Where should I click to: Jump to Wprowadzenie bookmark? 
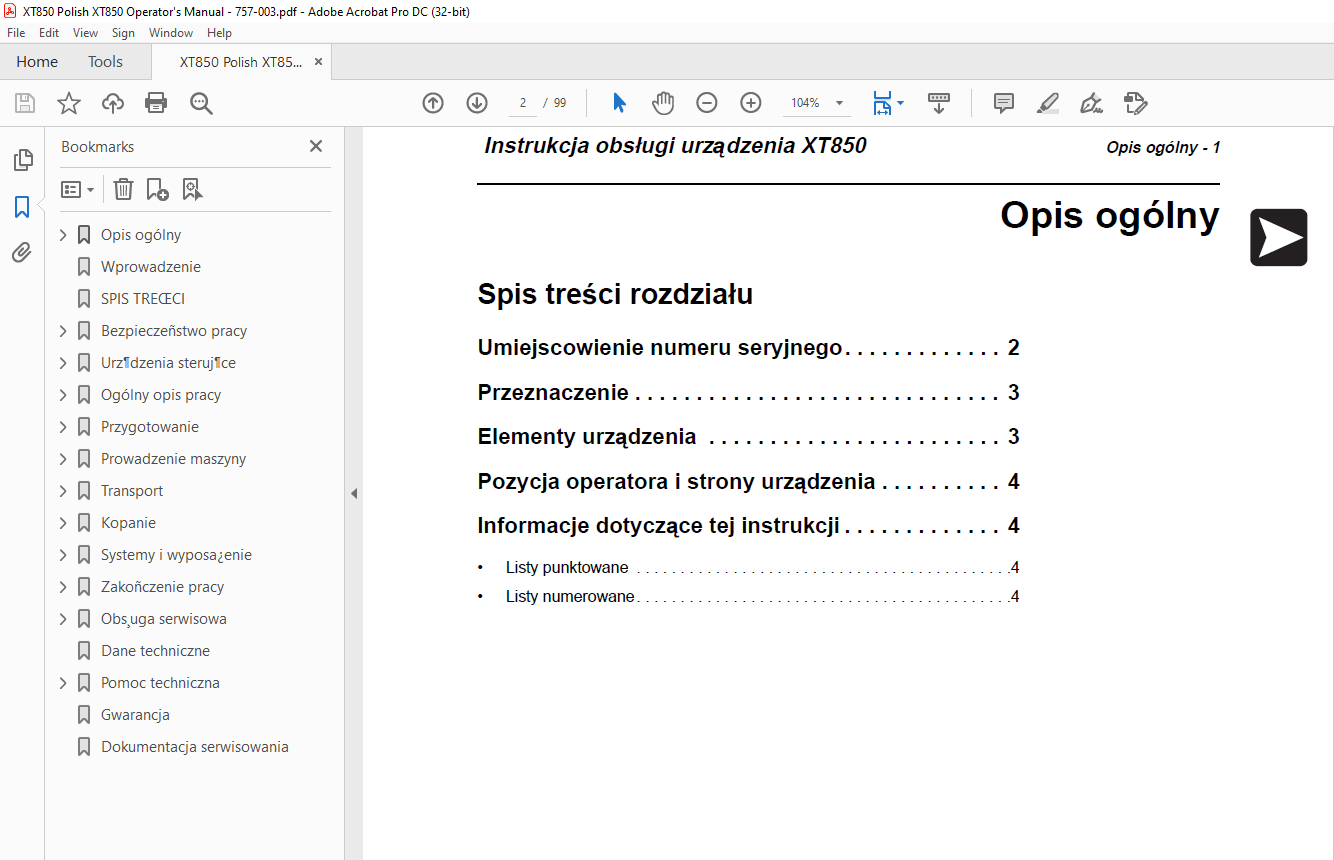(x=151, y=267)
